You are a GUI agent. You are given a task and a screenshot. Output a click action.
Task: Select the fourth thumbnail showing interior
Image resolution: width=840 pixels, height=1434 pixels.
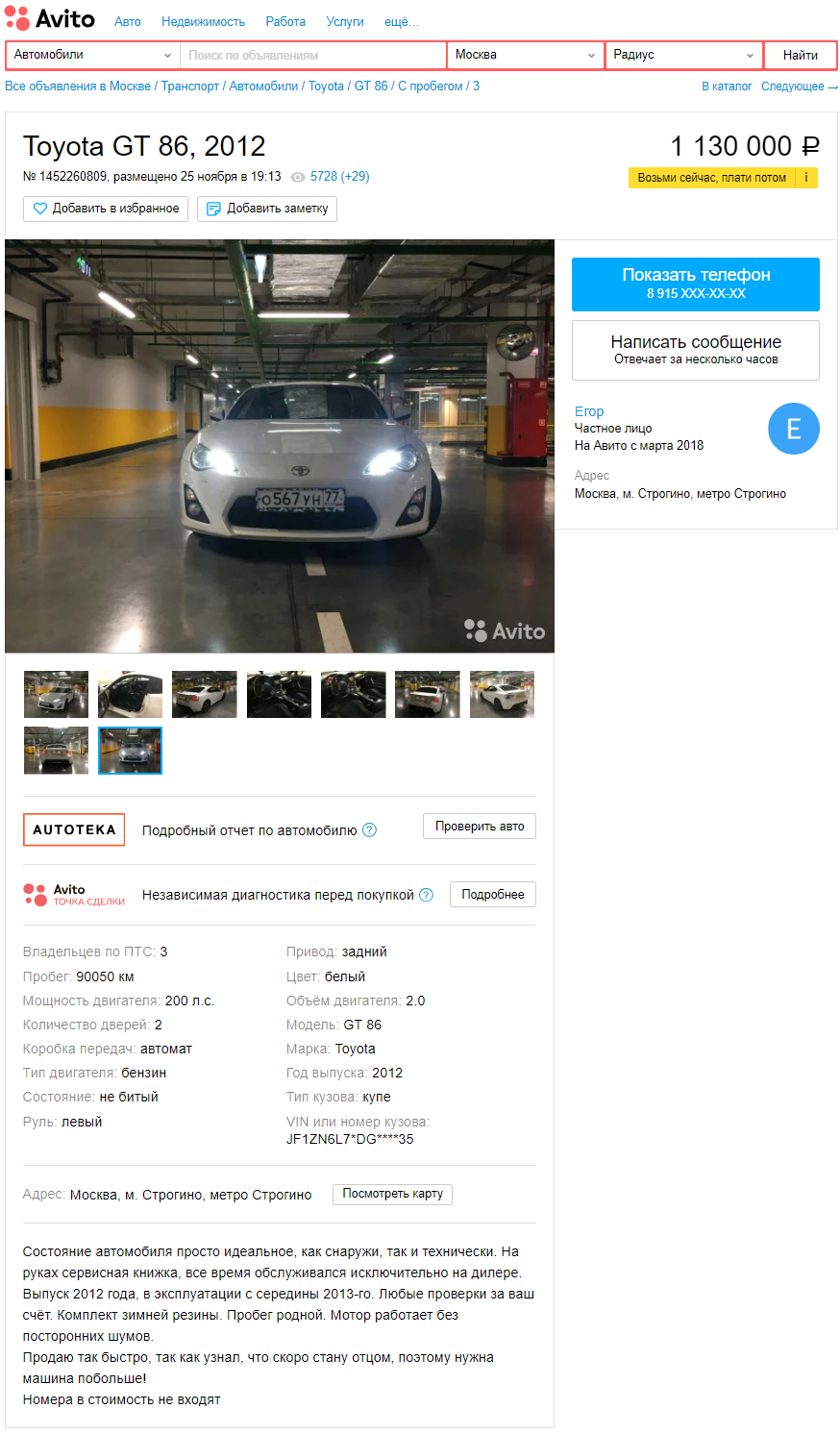click(279, 694)
